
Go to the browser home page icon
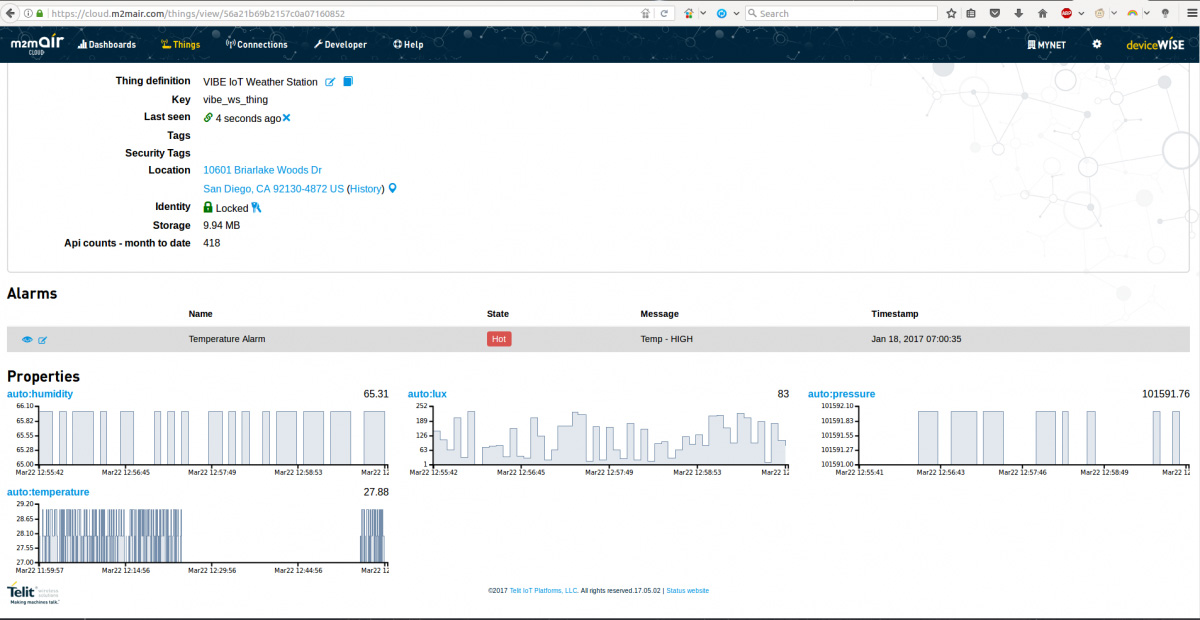pos(1043,14)
